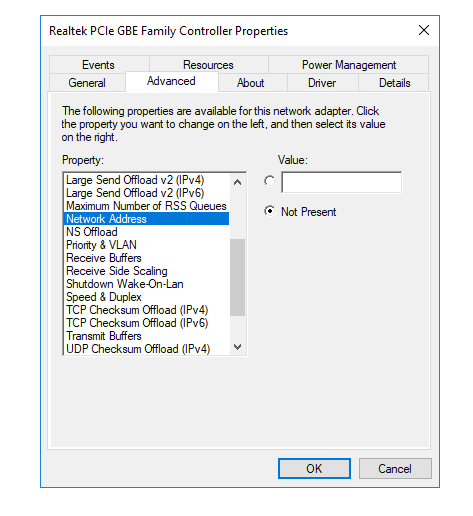This screenshot has width=473, height=516.
Task: Switch to the General tab
Action: 87,83
